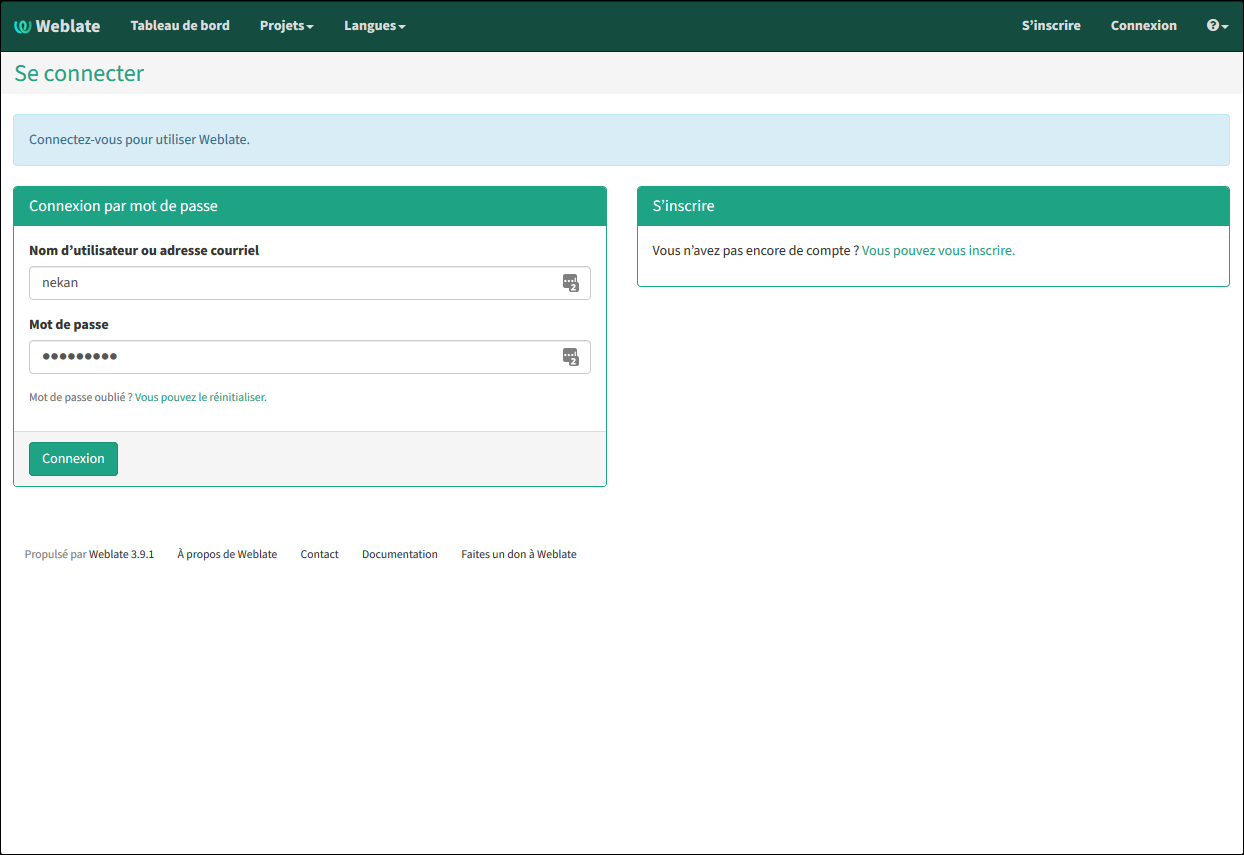Expand the Projets dropdown menu
The image size is (1244, 855).
pos(286,26)
